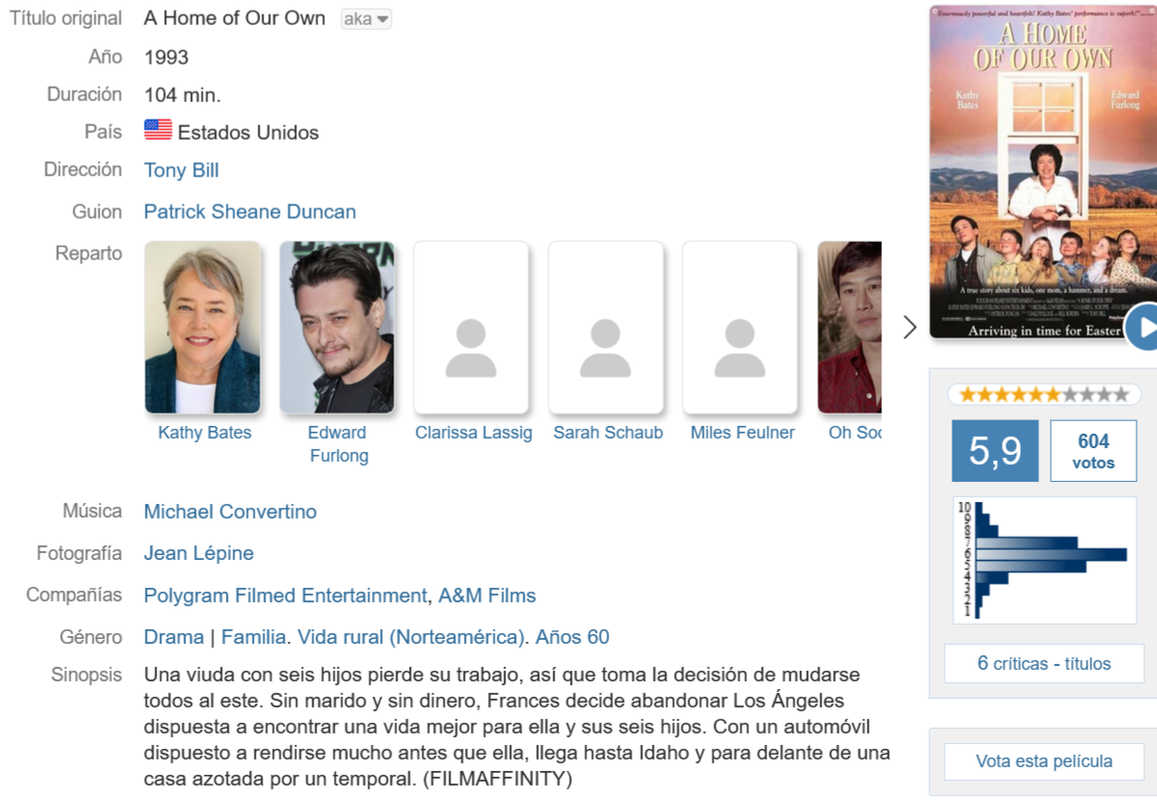This screenshot has height=800, width=1157.
Task: Click the Estados Unidos country text
Action: click(249, 133)
